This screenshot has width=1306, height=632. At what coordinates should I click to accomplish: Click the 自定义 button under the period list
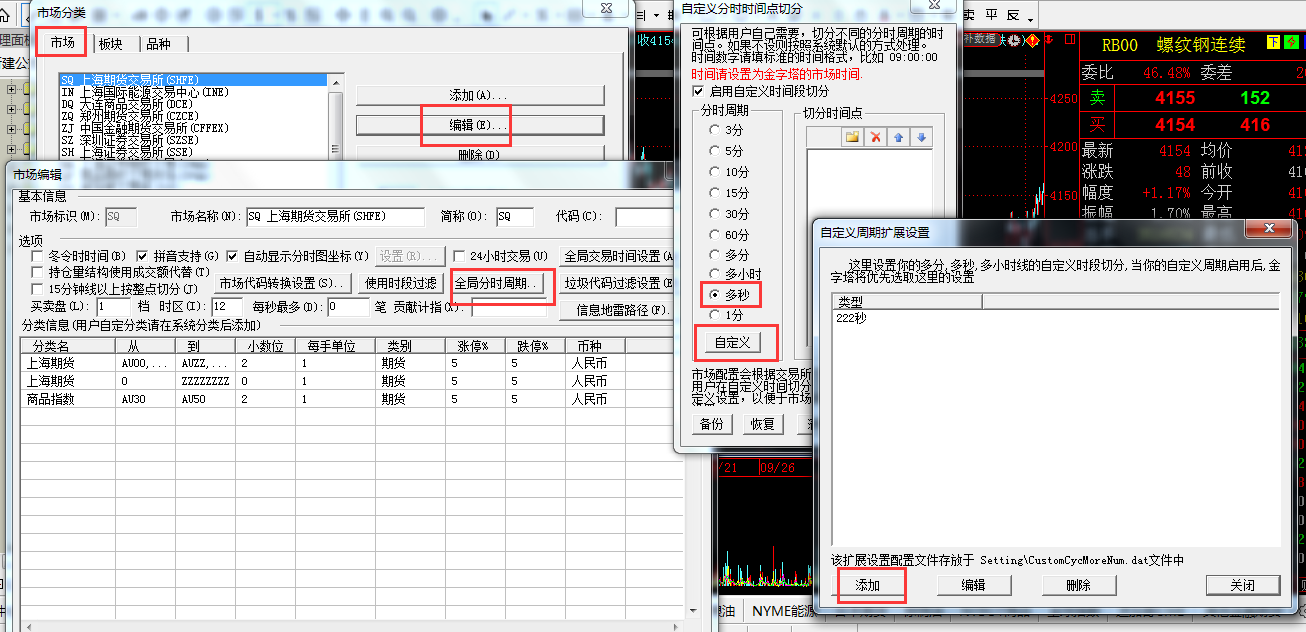click(733, 343)
